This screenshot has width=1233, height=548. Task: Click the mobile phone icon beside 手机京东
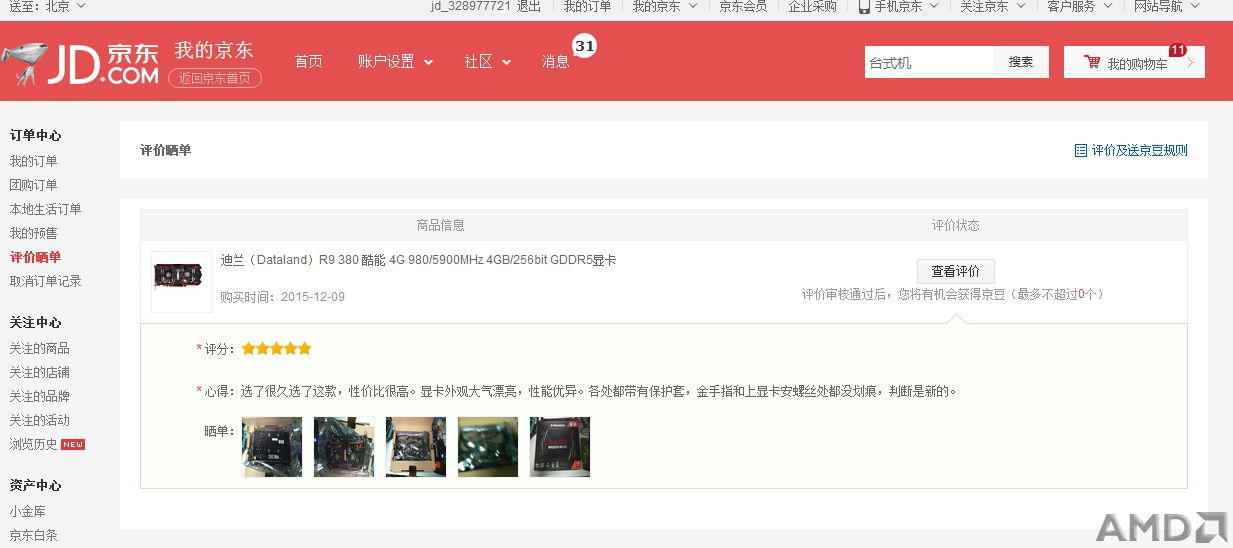[x=864, y=6]
